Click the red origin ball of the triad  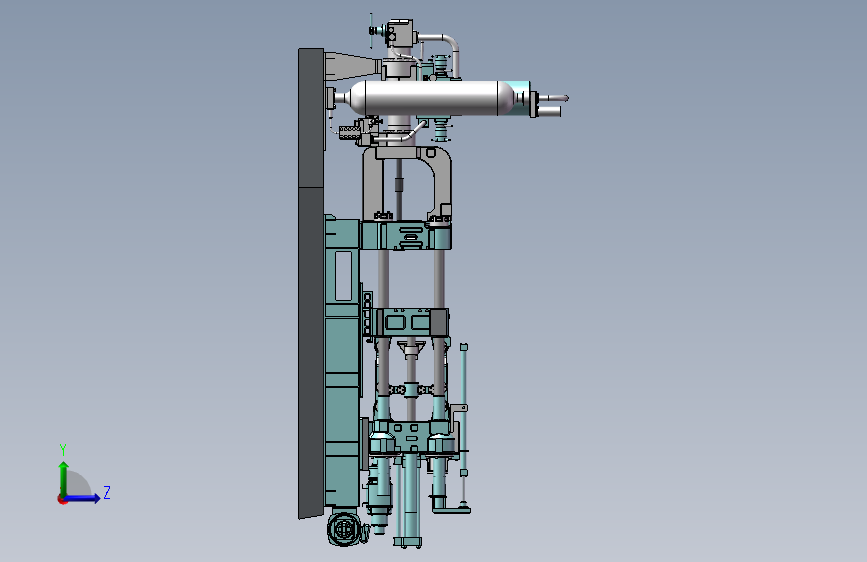point(62,499)
